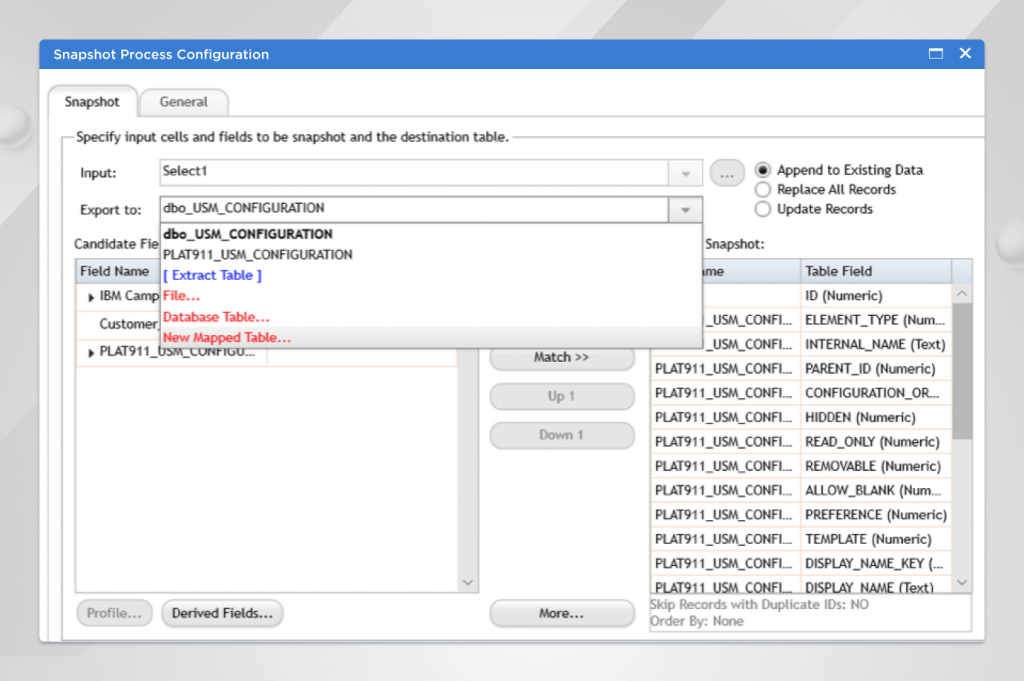The image size is (1024, 681).
Task: Expand the IBM Camp field group
Action: (x=89, y=296)
